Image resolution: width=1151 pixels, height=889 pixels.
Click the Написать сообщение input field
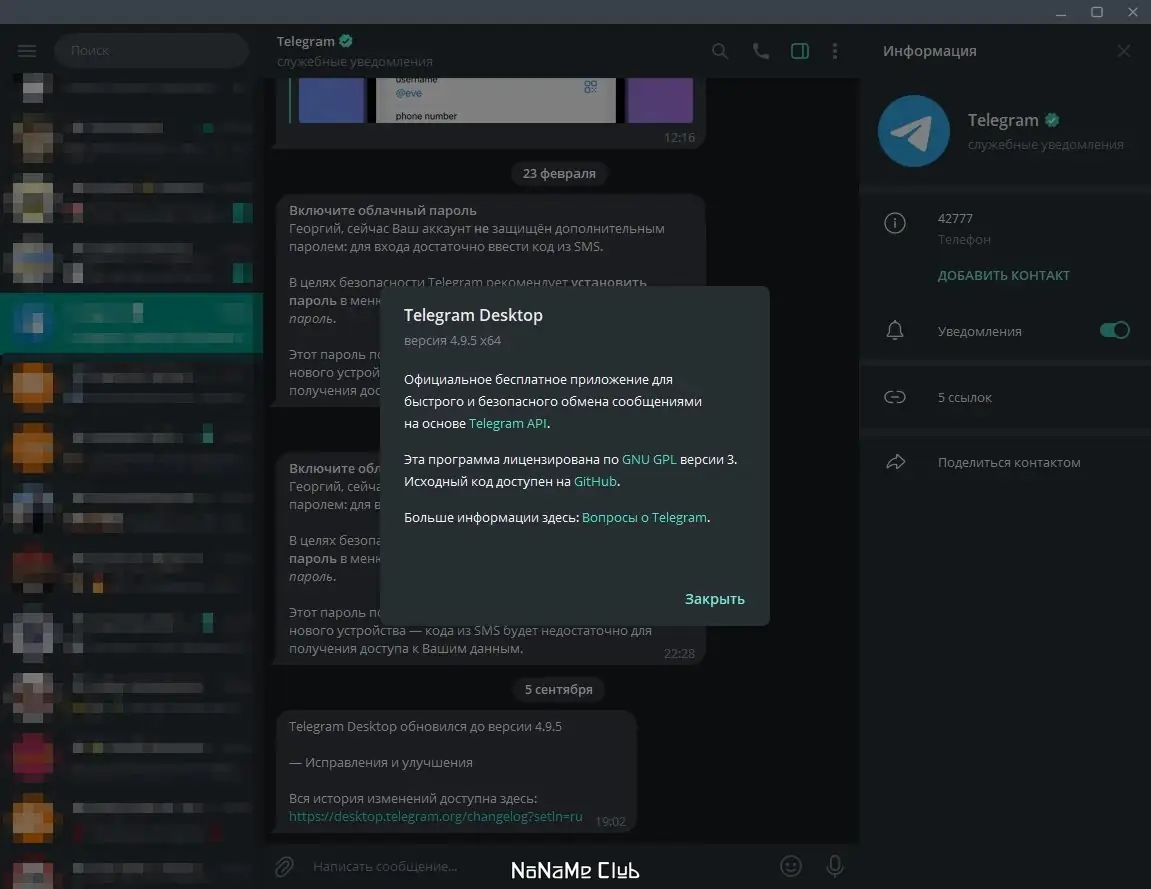point(540,867)
